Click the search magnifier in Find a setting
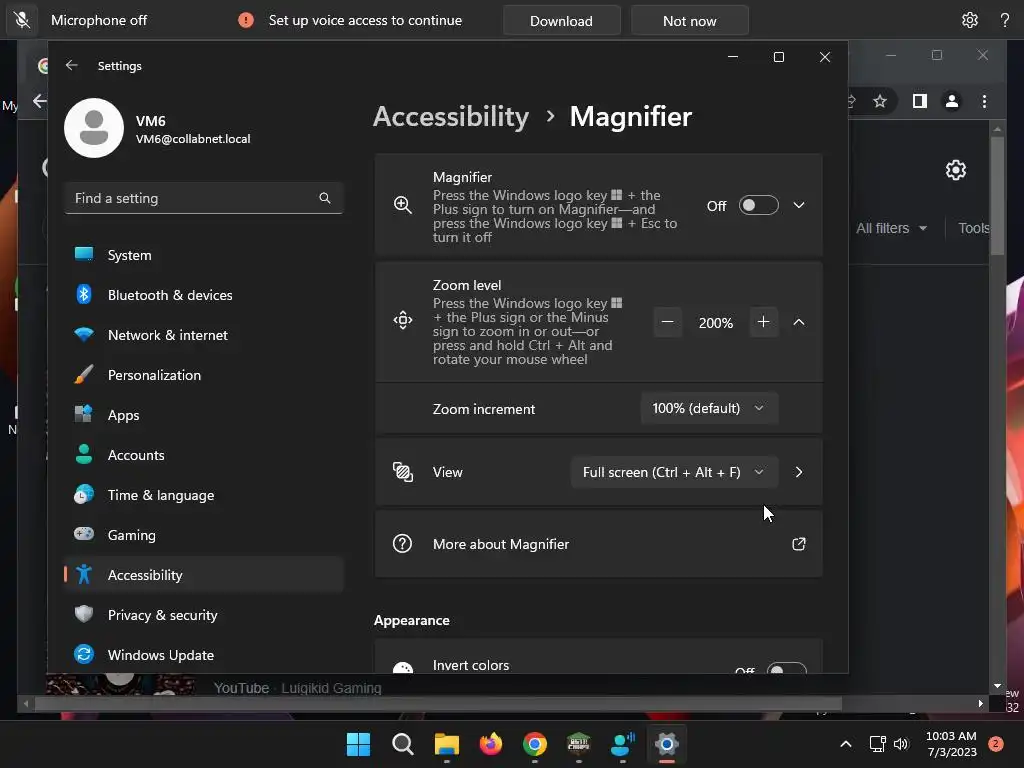Screen dimensions: 1024x768 pyautogui.click(x=325, y=198)
